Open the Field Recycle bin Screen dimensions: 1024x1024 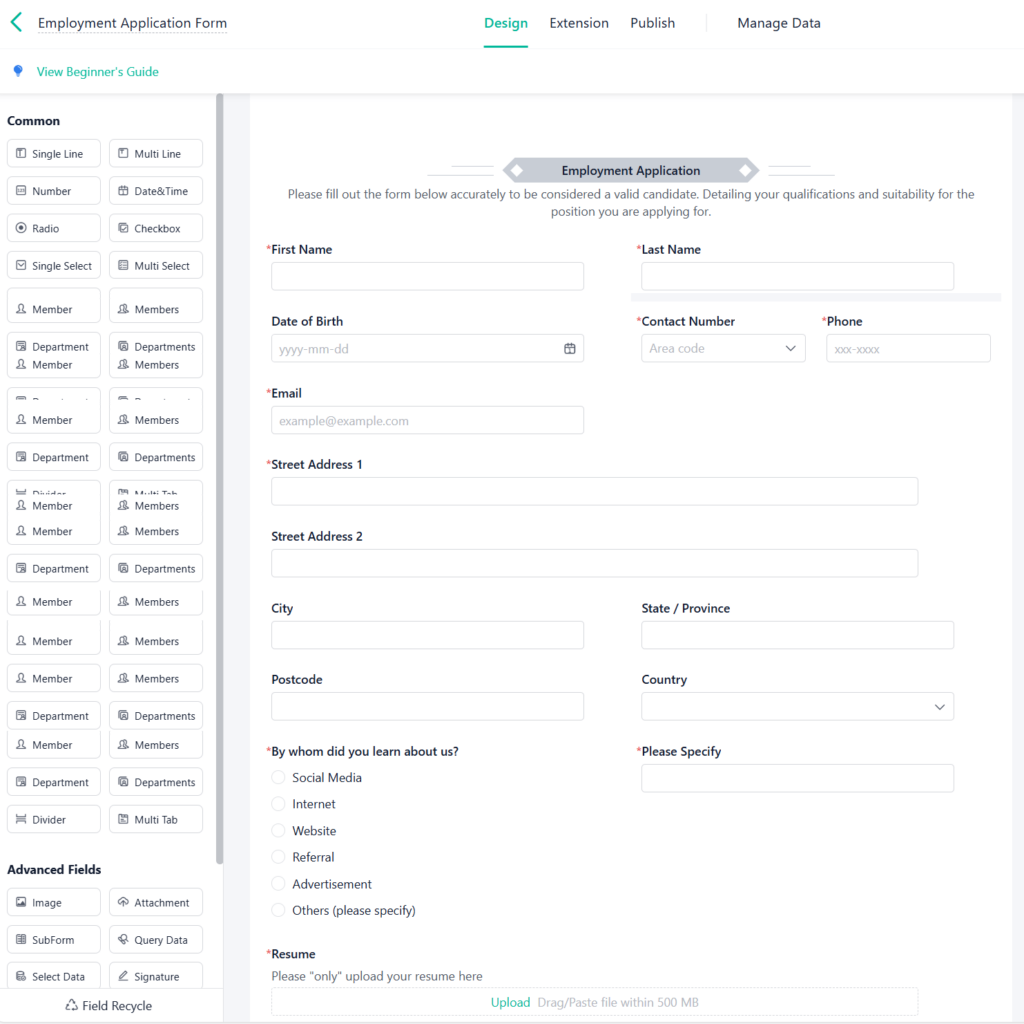click(109, 1005)
